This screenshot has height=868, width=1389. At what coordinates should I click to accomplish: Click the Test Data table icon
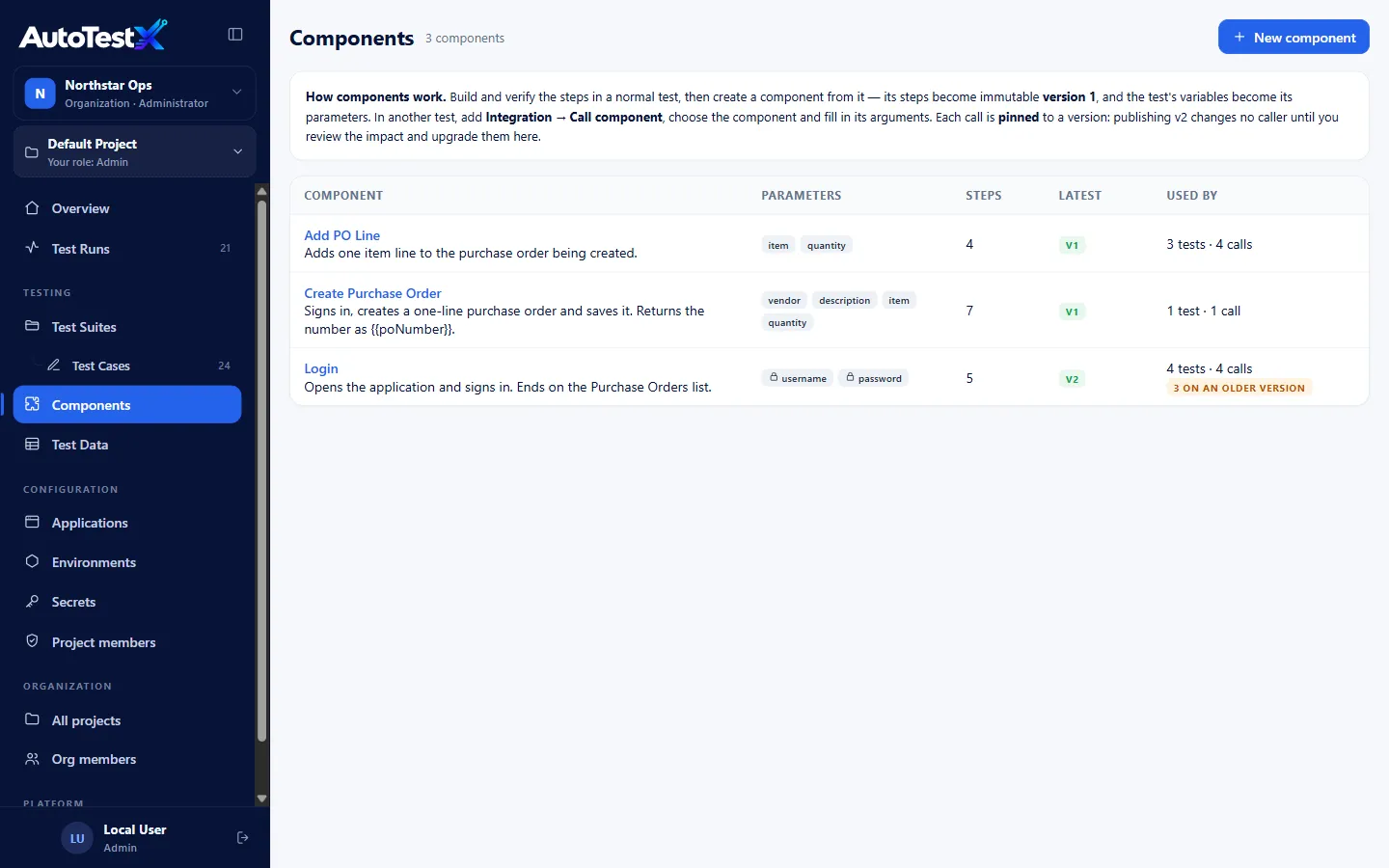32,444
